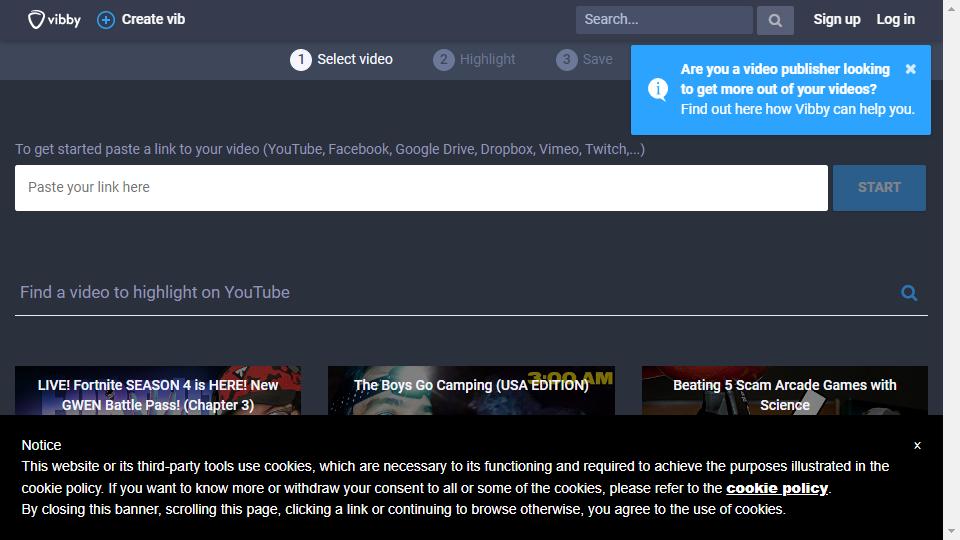Select the step 2 circle
960x540 pixels.
pos(444,60)
